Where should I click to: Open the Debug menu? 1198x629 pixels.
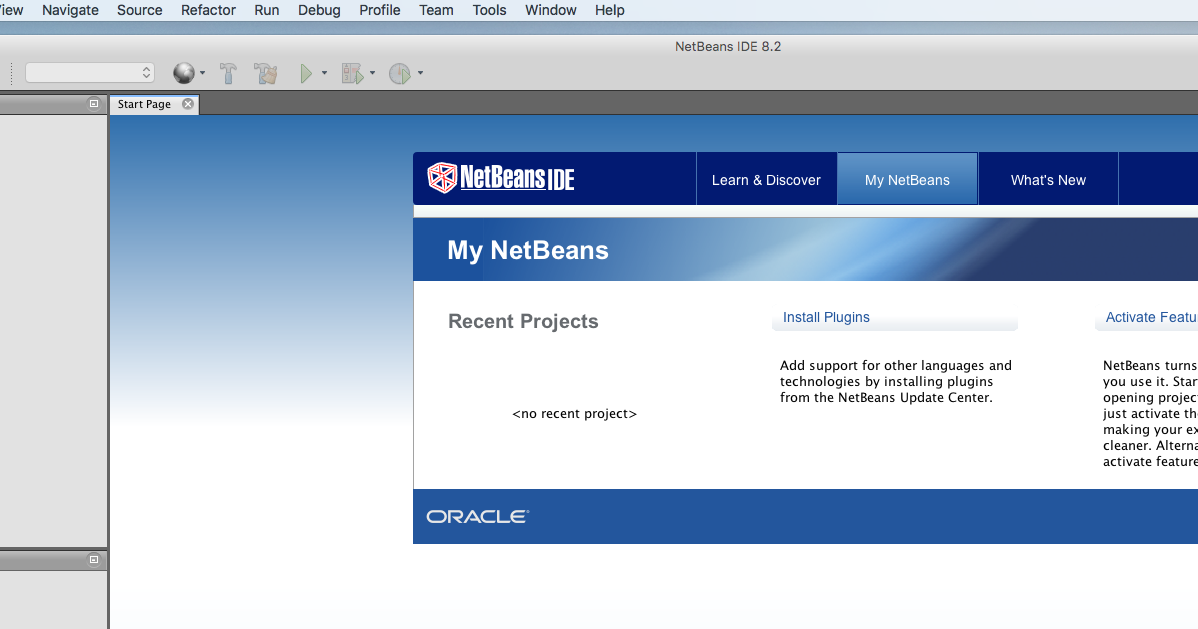point(319,10)
